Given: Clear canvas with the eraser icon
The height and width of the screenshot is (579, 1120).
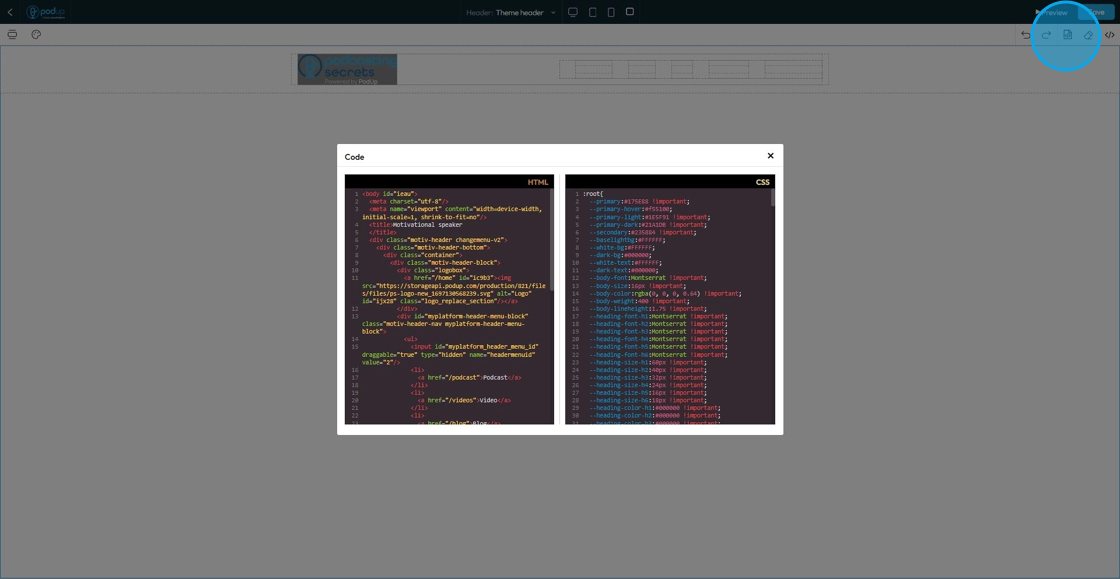Looking at the screenshot, I should tap(1089, 35).
